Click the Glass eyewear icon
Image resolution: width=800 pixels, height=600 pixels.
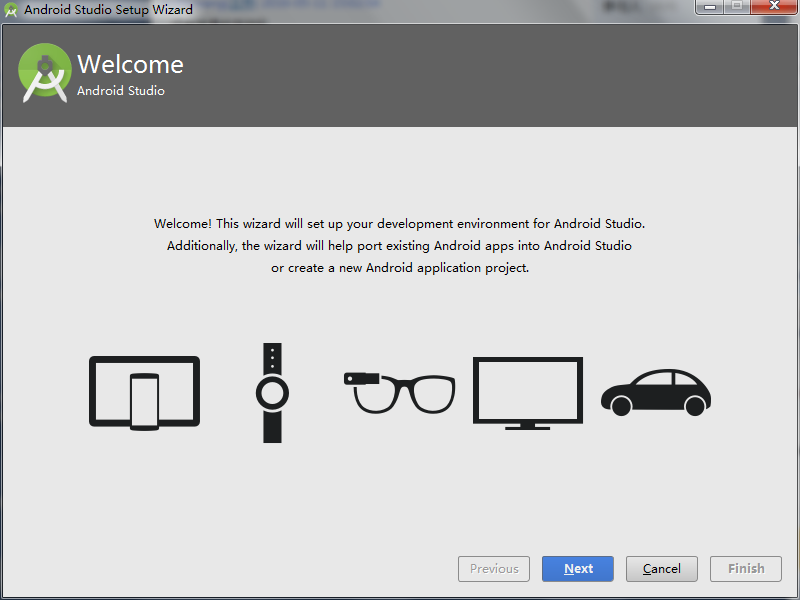pyautogui.click(x=399, y=393)
